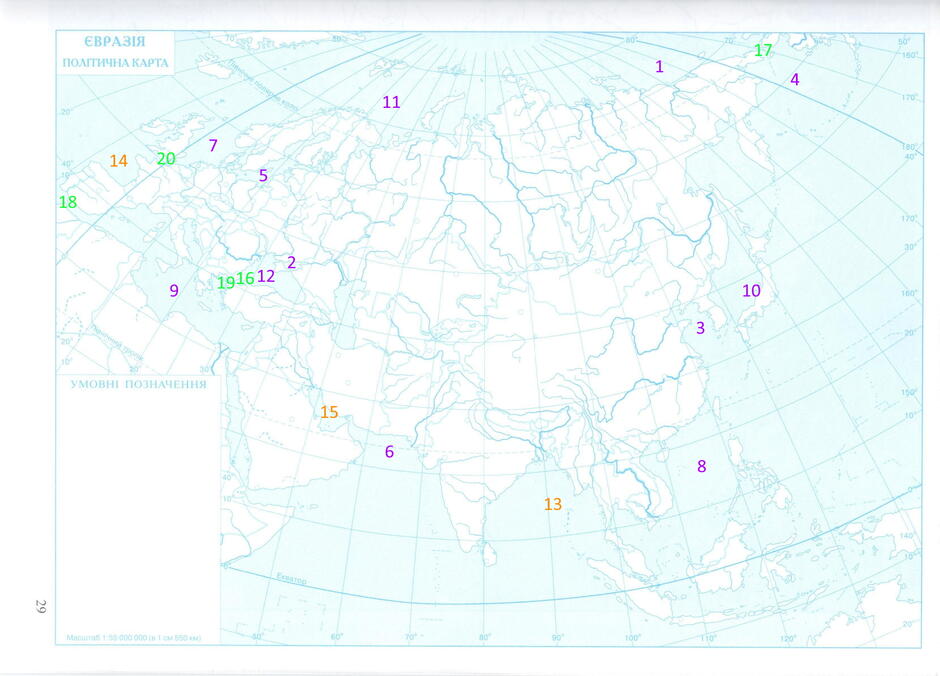Select the purple number 12 marker
940x676 pixels.
click(x=266, y=276)
